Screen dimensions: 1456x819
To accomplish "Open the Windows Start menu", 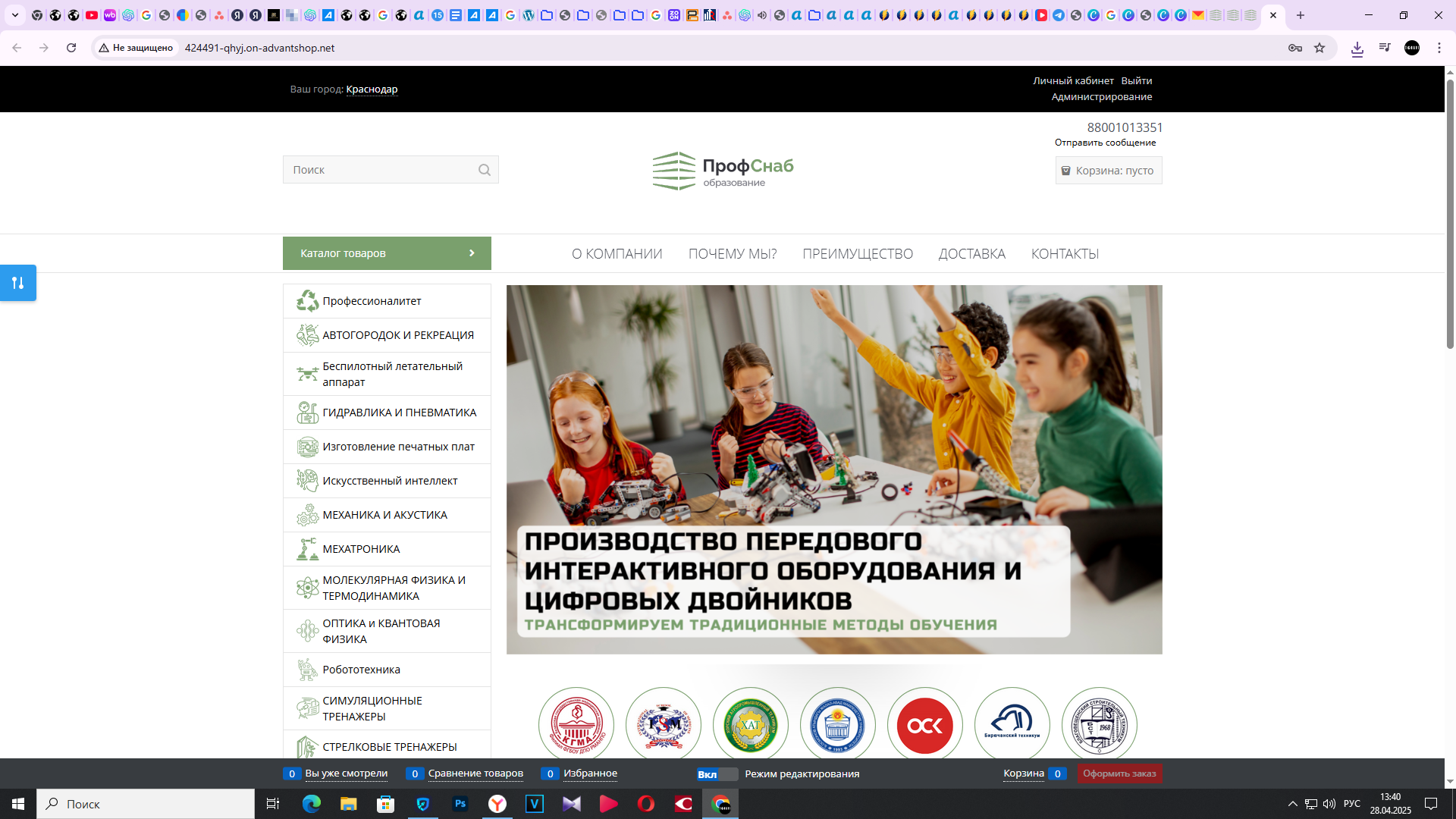I will click(18, 804).
